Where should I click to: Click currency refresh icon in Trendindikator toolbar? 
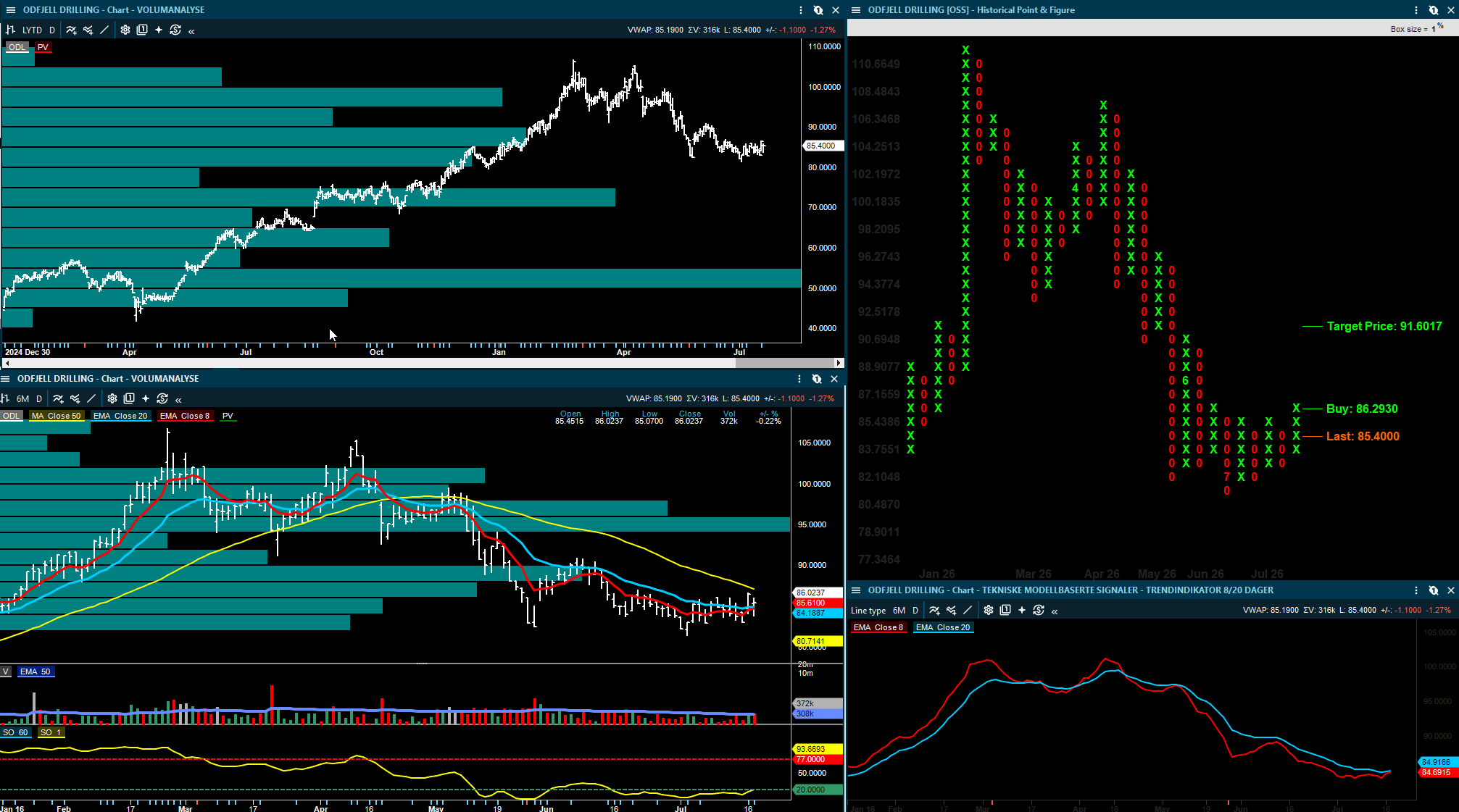1039,610
